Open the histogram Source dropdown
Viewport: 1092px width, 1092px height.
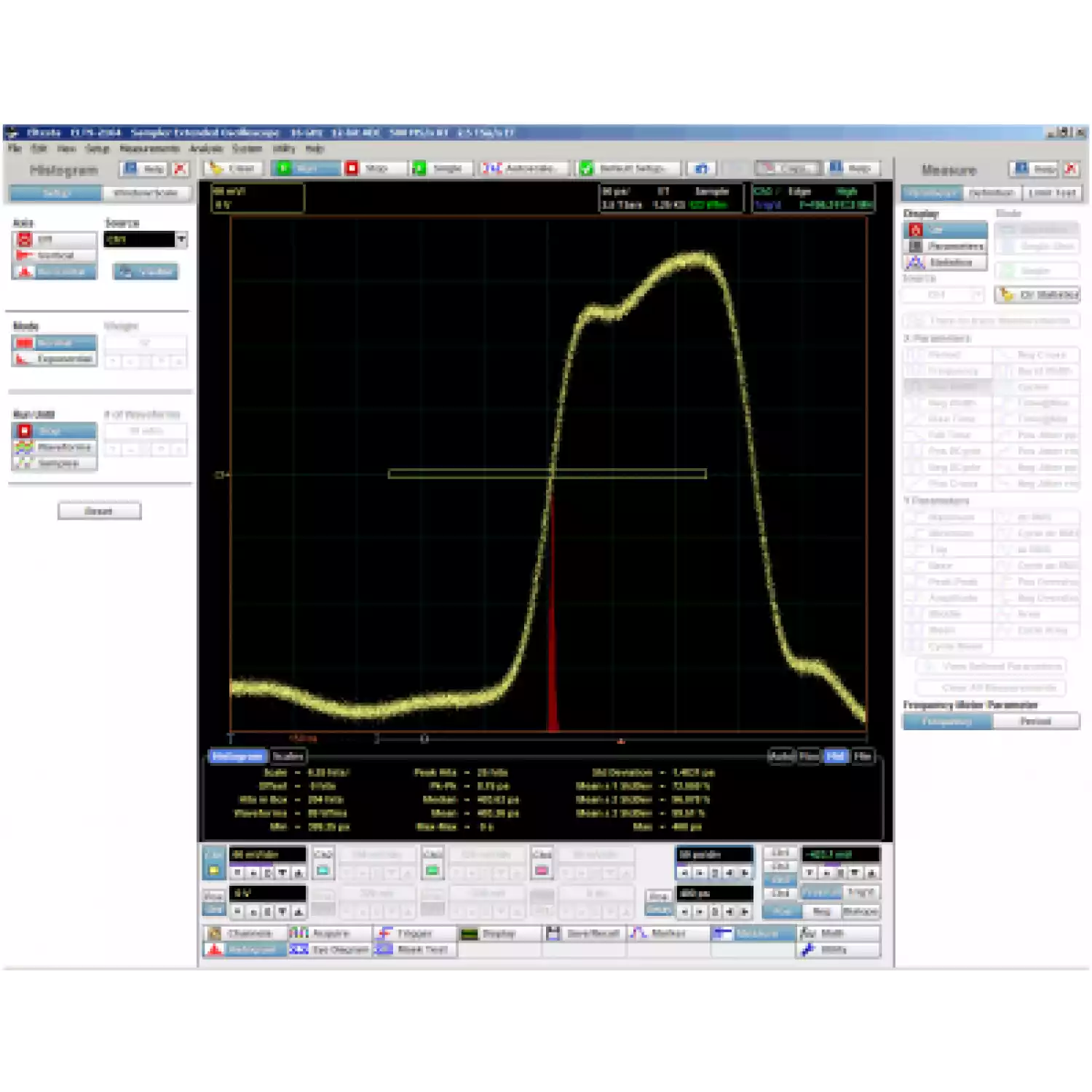click(181, 239)
